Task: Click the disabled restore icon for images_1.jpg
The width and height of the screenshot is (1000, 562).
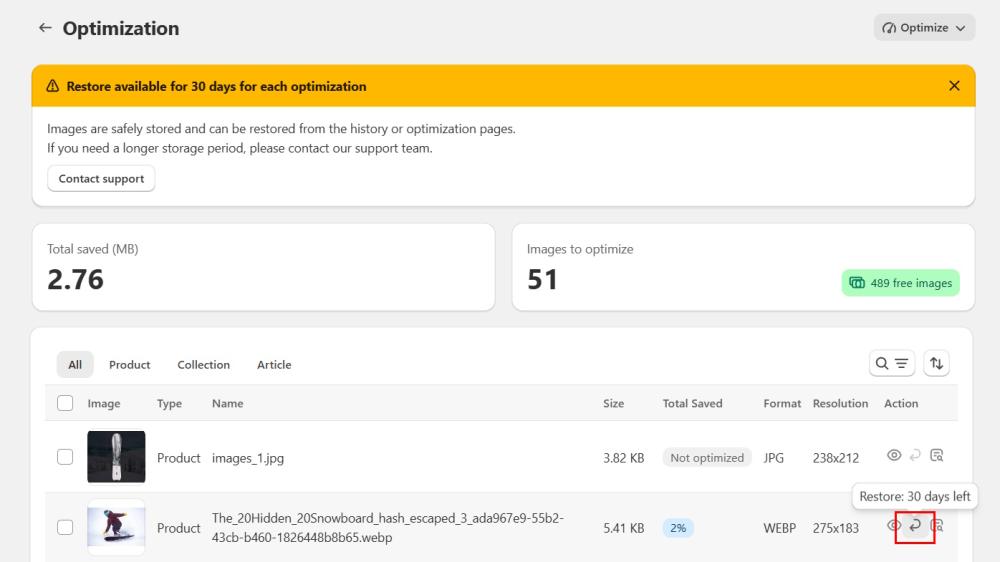Action: click(x=915, y=456)
